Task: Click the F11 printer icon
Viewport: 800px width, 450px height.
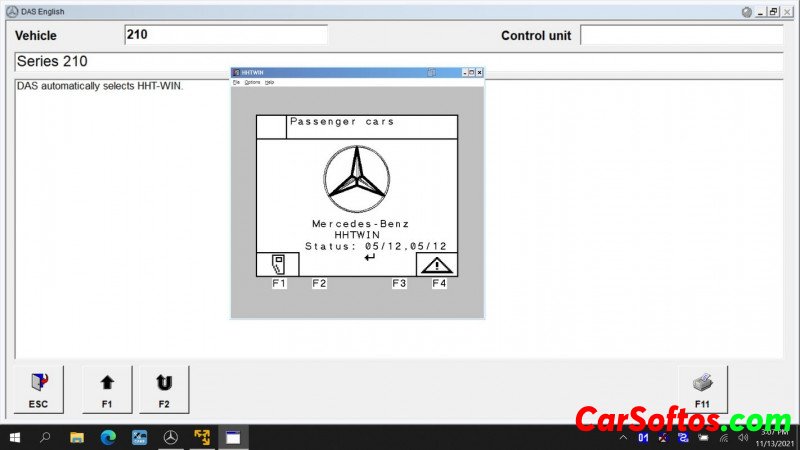Action: tap(702, 383)
